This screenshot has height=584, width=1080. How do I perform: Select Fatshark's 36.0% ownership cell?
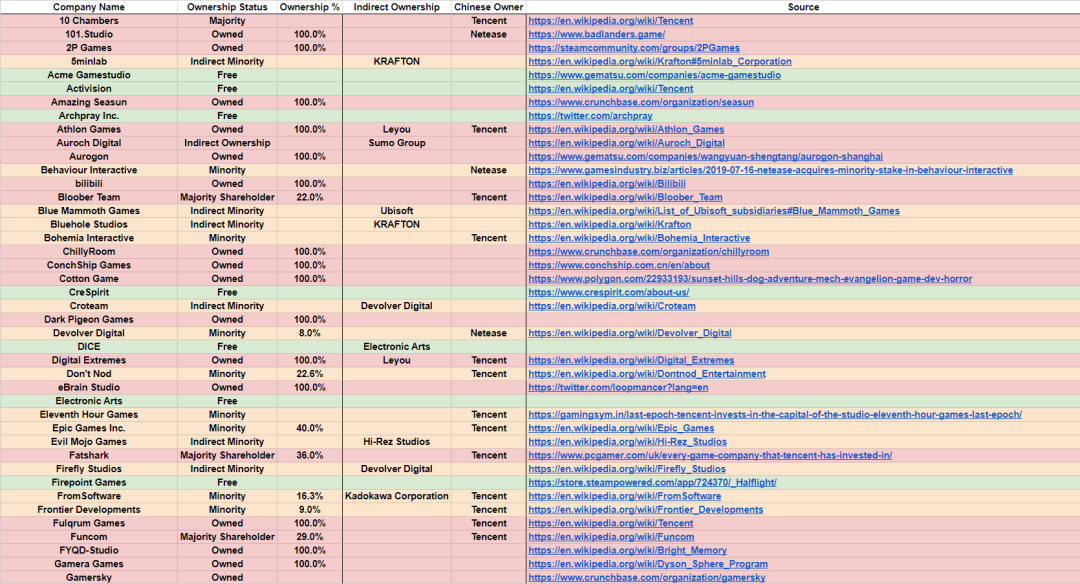[x=309, y=455]
